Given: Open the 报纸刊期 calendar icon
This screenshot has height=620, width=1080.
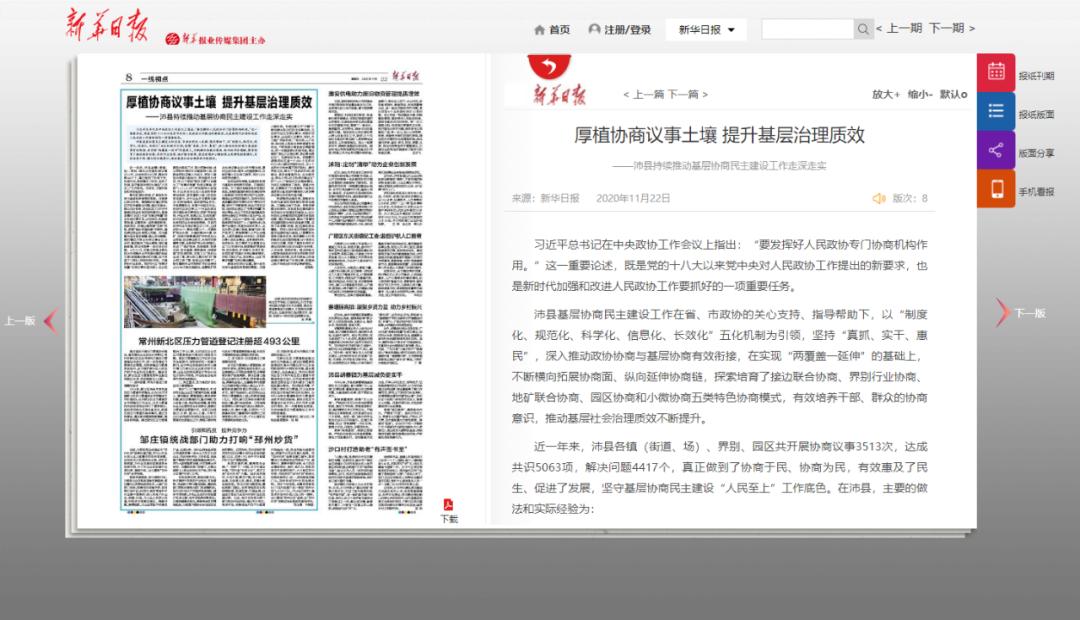Looking at the screenshot, I should click(996, 72).
